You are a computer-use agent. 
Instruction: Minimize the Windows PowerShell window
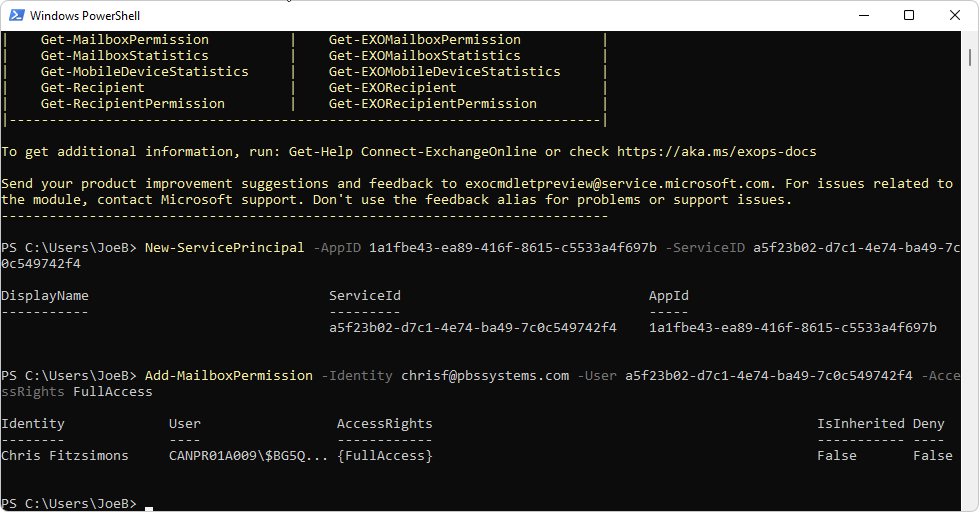pos(863,16)
